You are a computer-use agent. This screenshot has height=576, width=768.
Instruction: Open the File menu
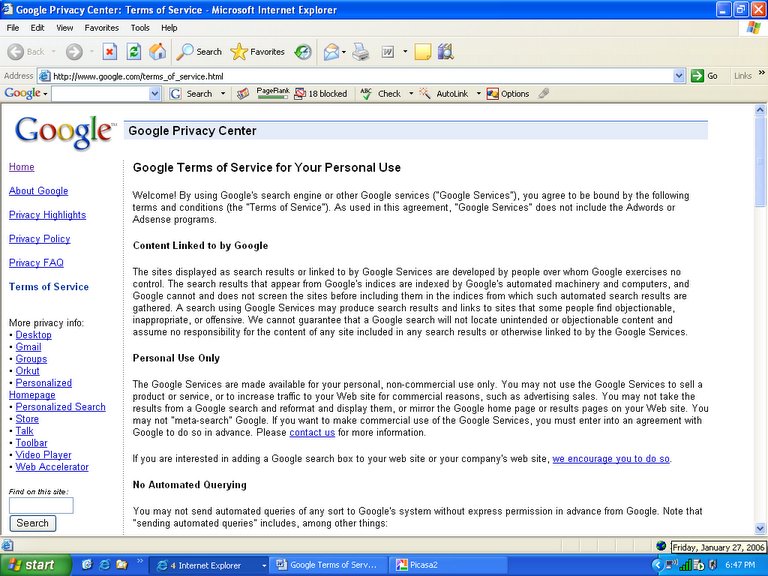click(13, 28)
